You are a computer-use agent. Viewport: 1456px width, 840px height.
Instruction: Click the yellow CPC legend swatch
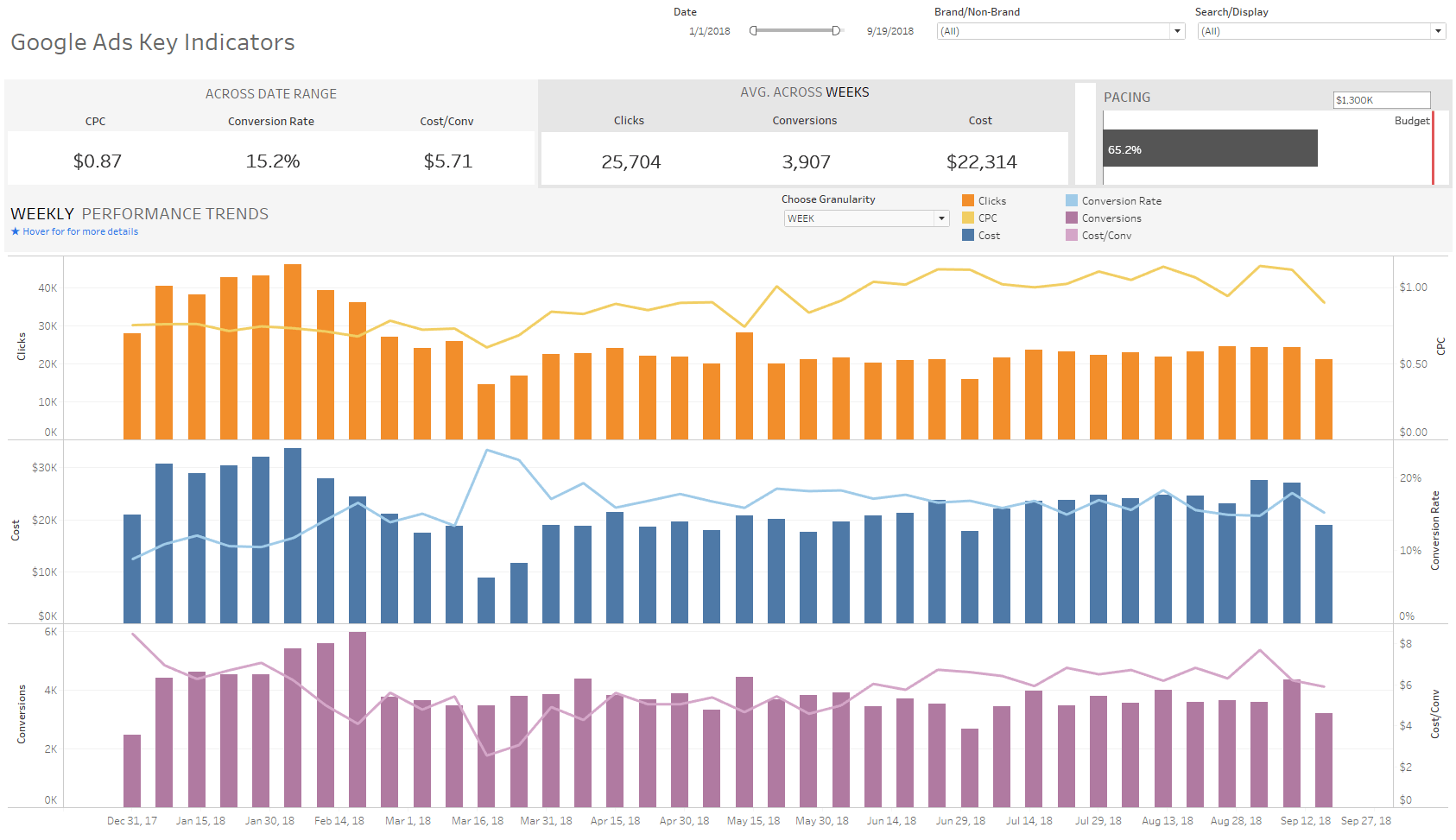(968, 218)
